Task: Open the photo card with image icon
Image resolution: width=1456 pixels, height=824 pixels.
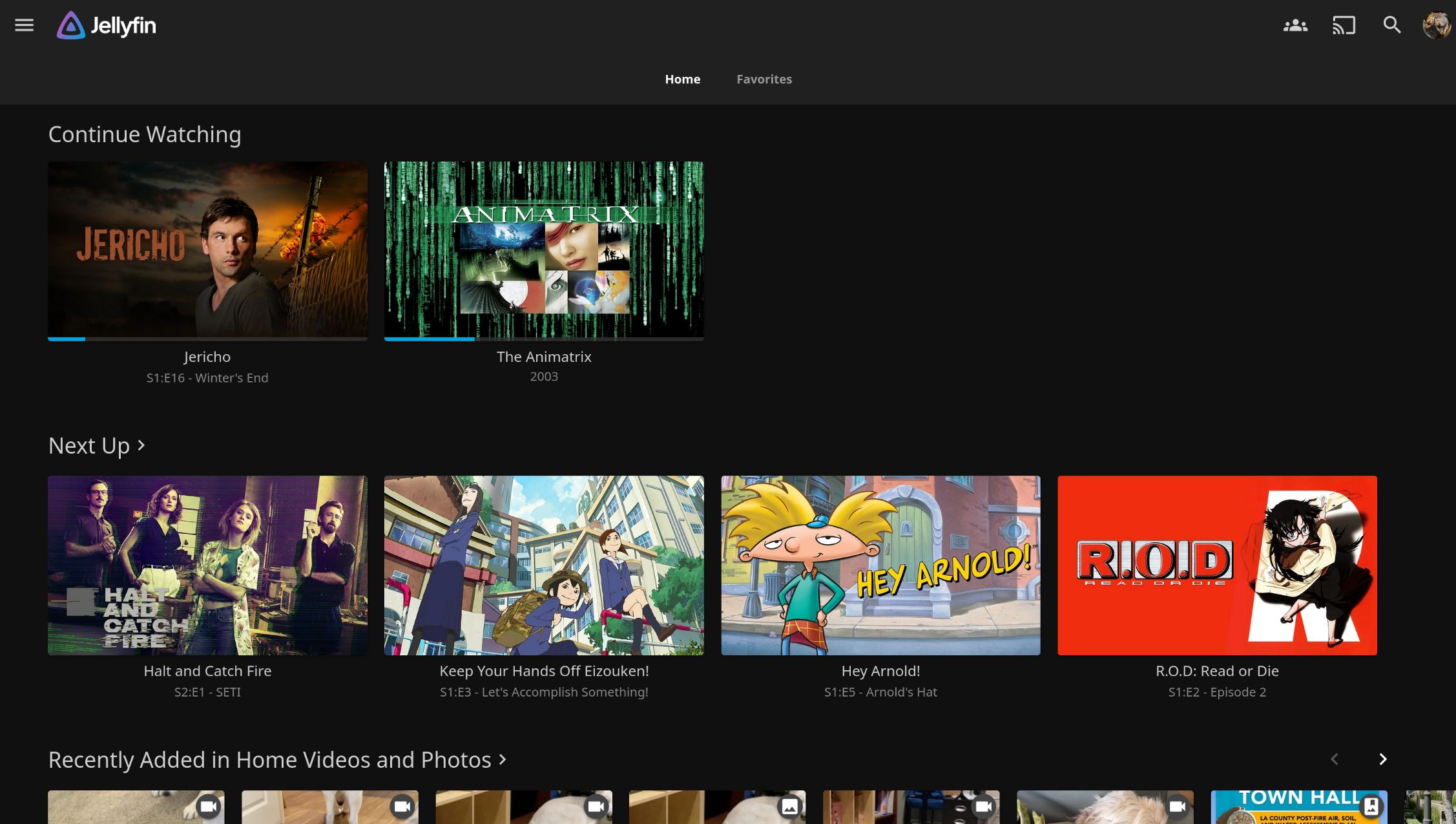Action: [x=718, y=807]
